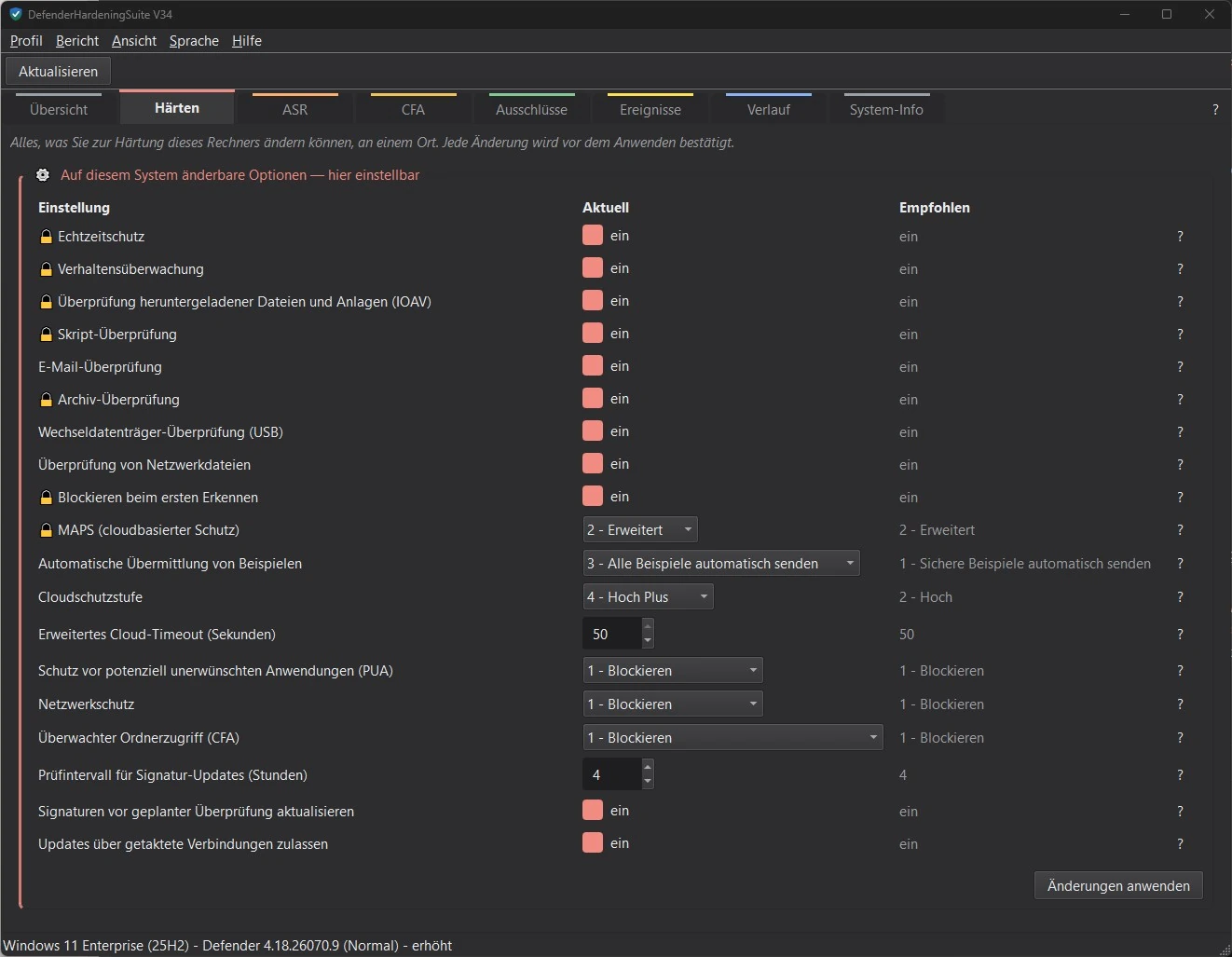Image resolution: width=1232 pixels, height=957 pixels.
Task: Click the lock icon beside IOAV setting
Action: pyautogui.click(x=46, y=302)
